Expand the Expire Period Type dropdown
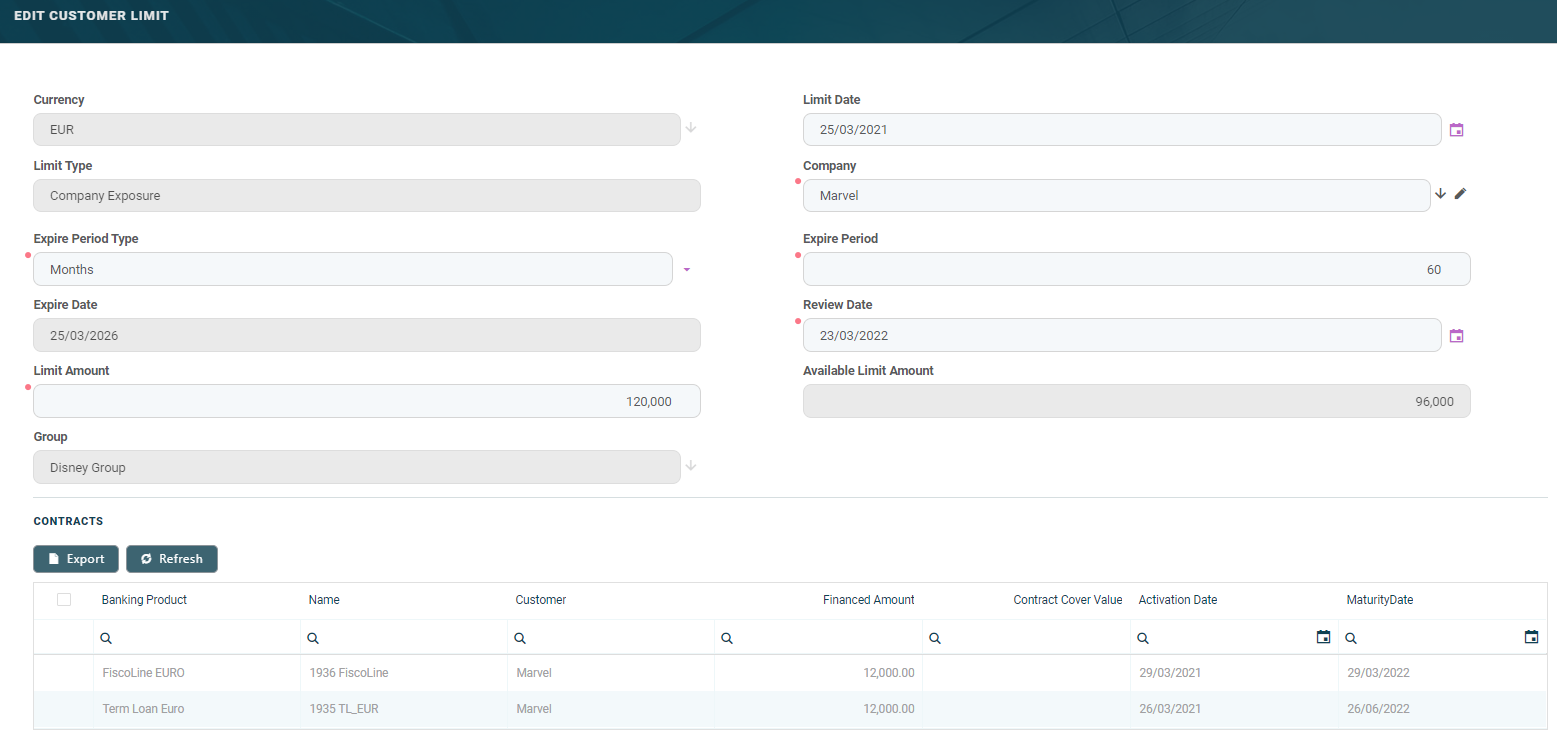Viewport: 1557px width, 737px height. tap(687, 270)
